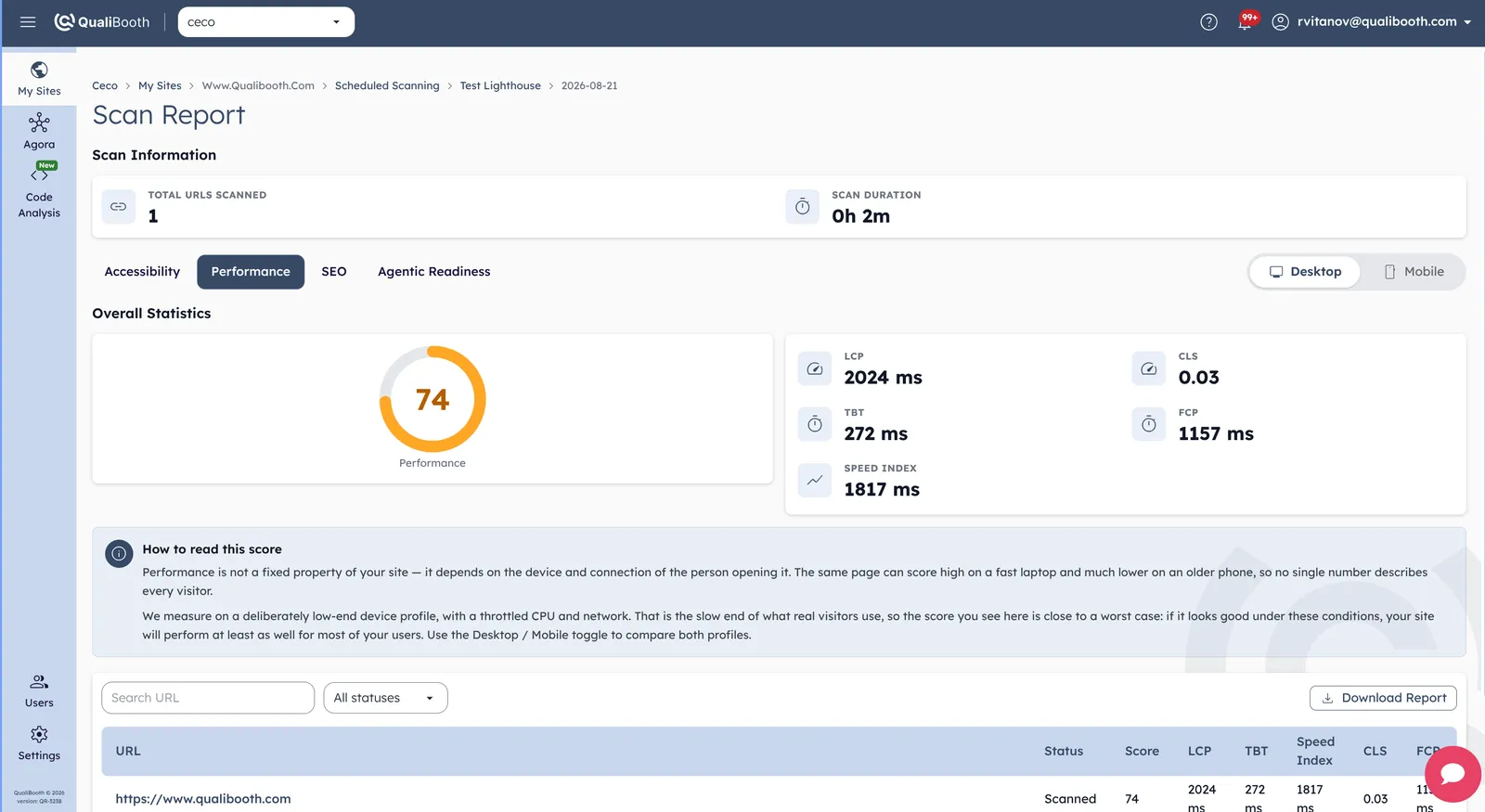Click the Scan Report page heading
The width and height of the screenshot is (1485, 812).
click(x=169, y=115)
